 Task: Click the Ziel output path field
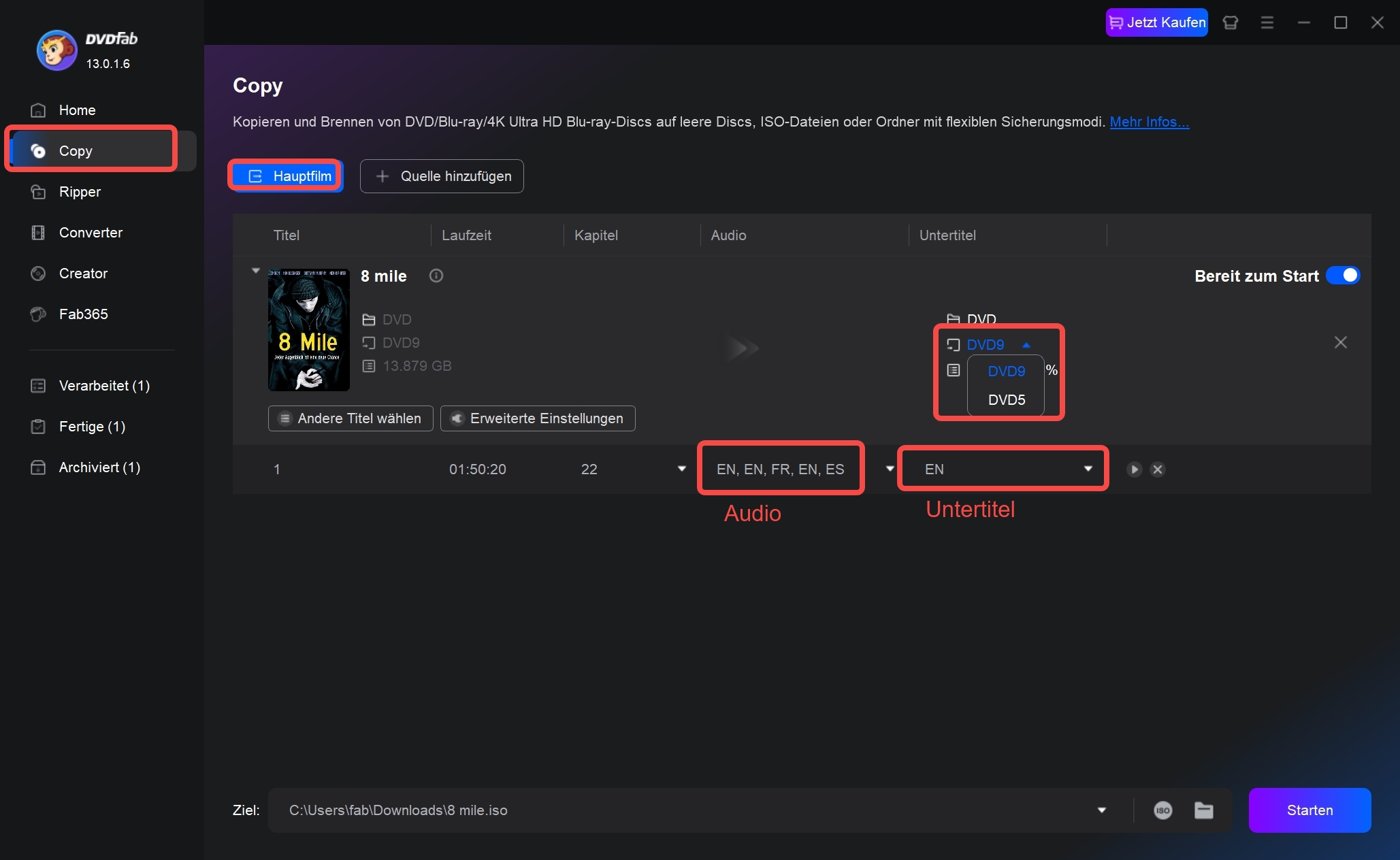[681, 810]
